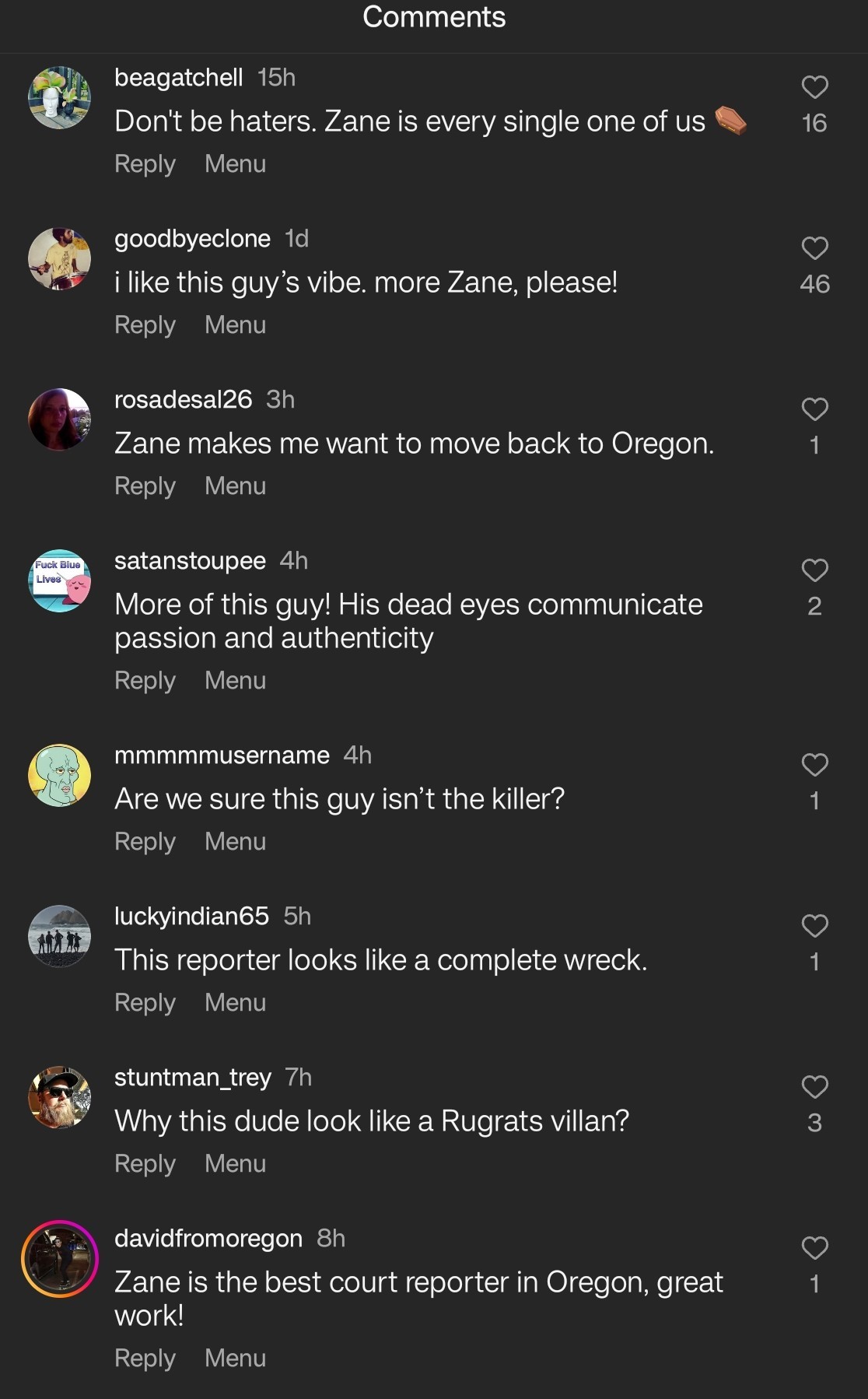The height and width of the screenshot is (1399, 868).
Task: Like goodbyeclone's comment with the heart
Action: [x=814, y=248]
